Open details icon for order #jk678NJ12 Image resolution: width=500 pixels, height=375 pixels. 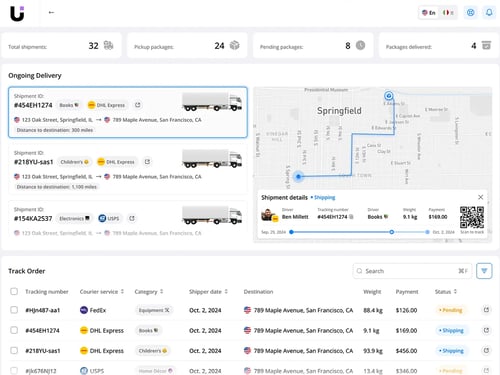pos(486,371)
